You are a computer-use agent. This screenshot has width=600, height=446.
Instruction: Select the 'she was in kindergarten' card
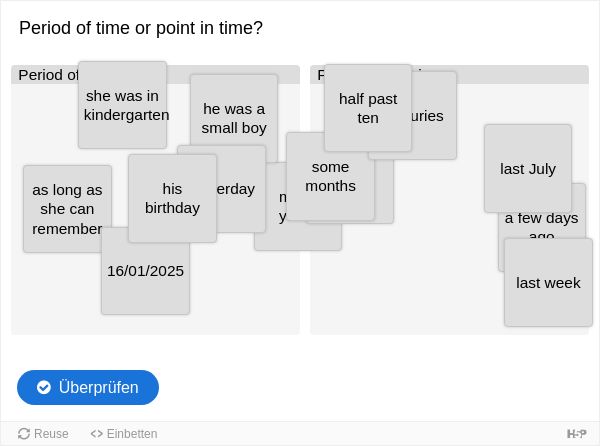122,105
